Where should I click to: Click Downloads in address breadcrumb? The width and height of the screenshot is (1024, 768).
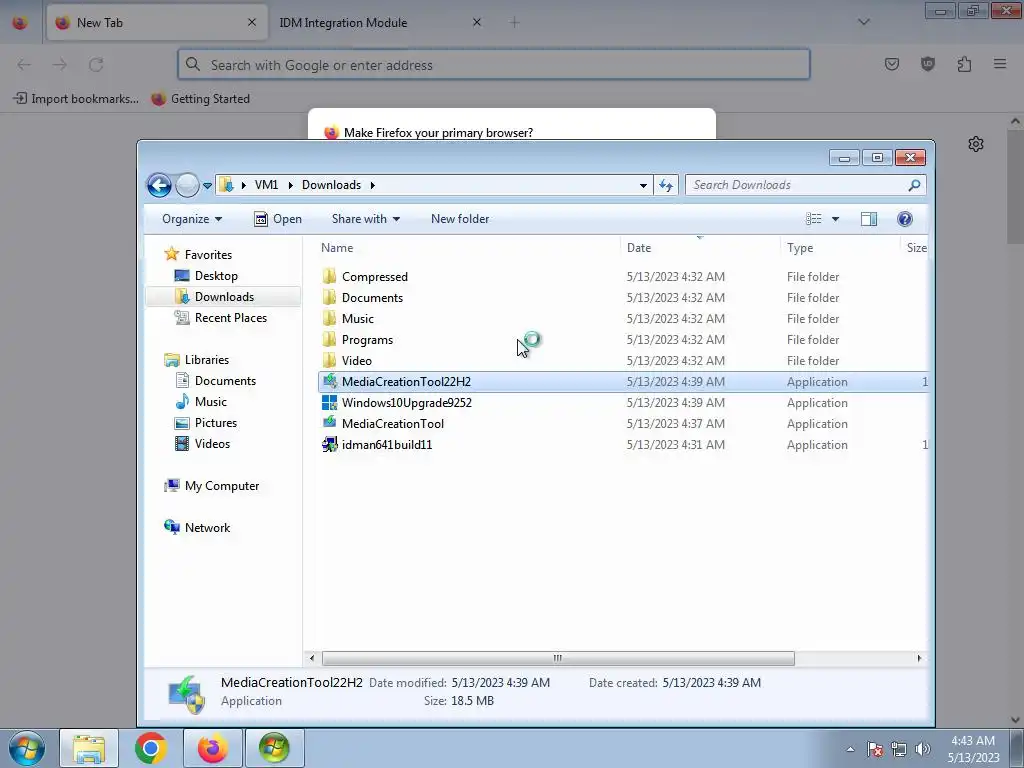point(331,185)
